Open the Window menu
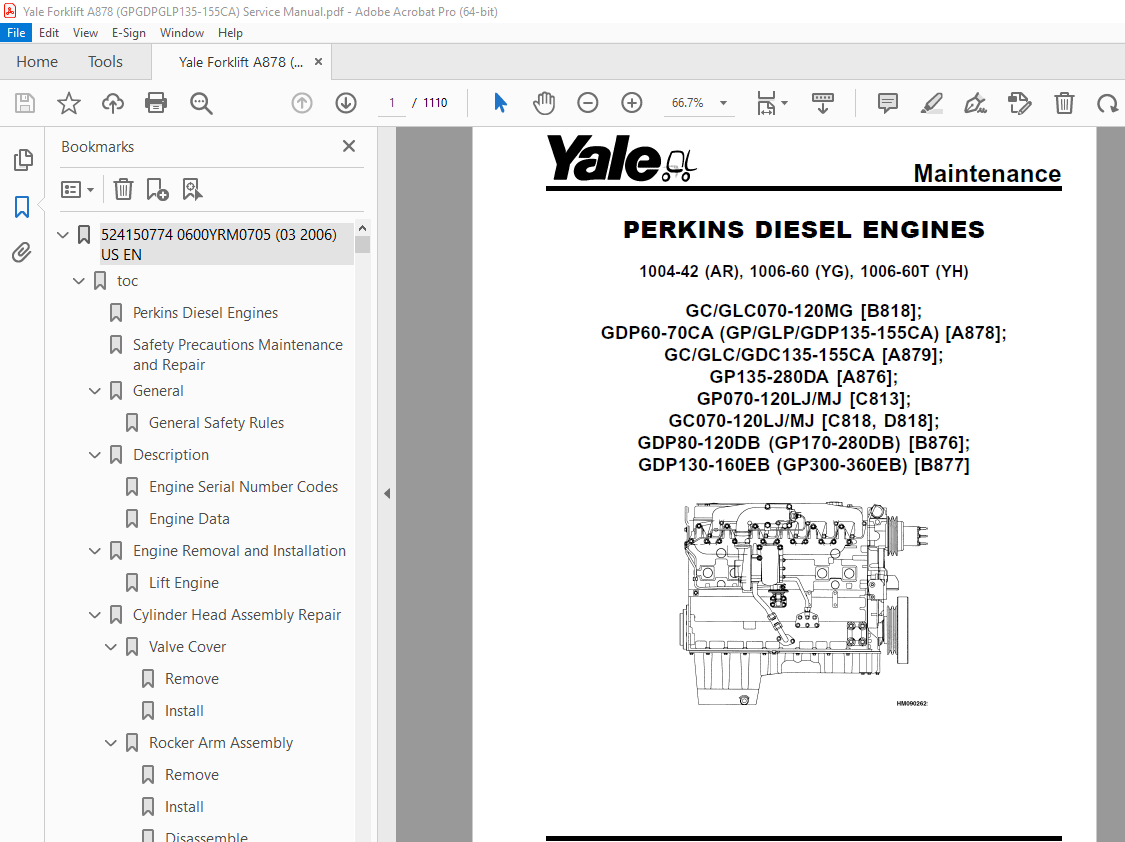 point(182,33)
